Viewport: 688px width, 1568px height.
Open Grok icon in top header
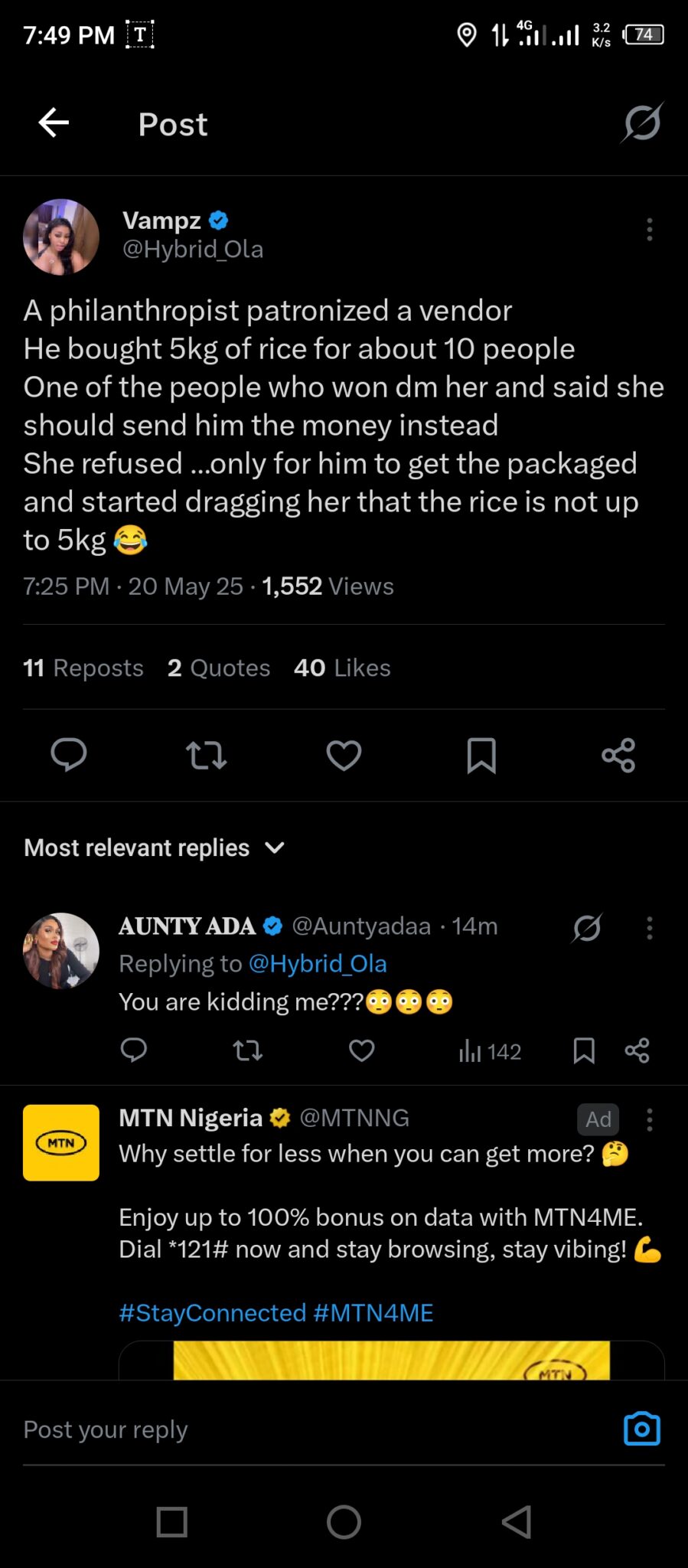pos(641,122)
